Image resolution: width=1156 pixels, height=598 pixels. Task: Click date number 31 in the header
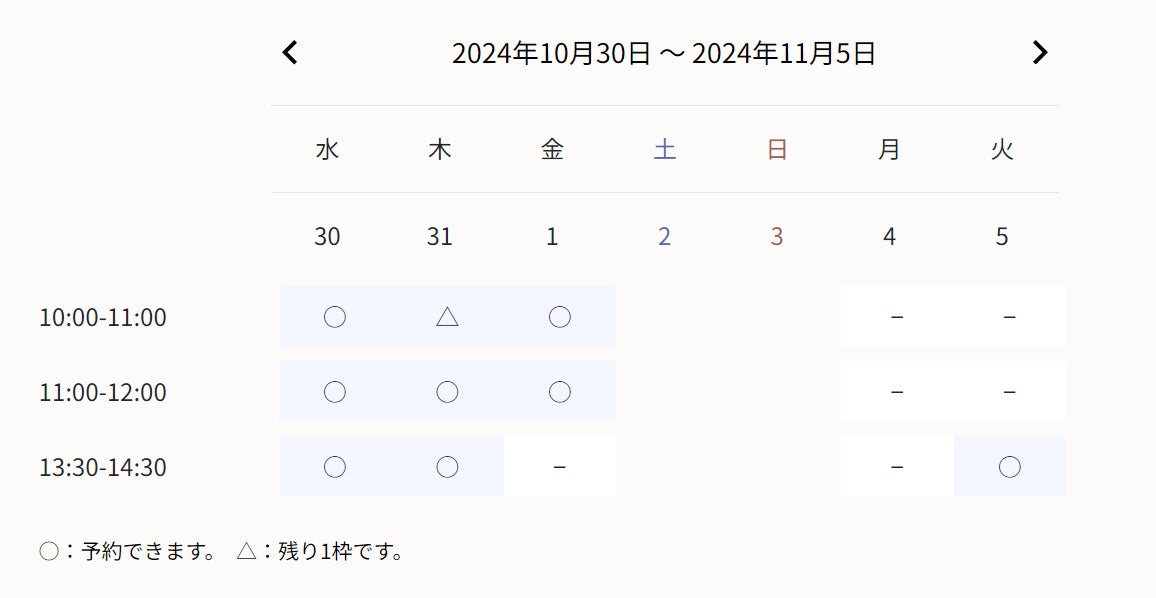coord(440,237)
